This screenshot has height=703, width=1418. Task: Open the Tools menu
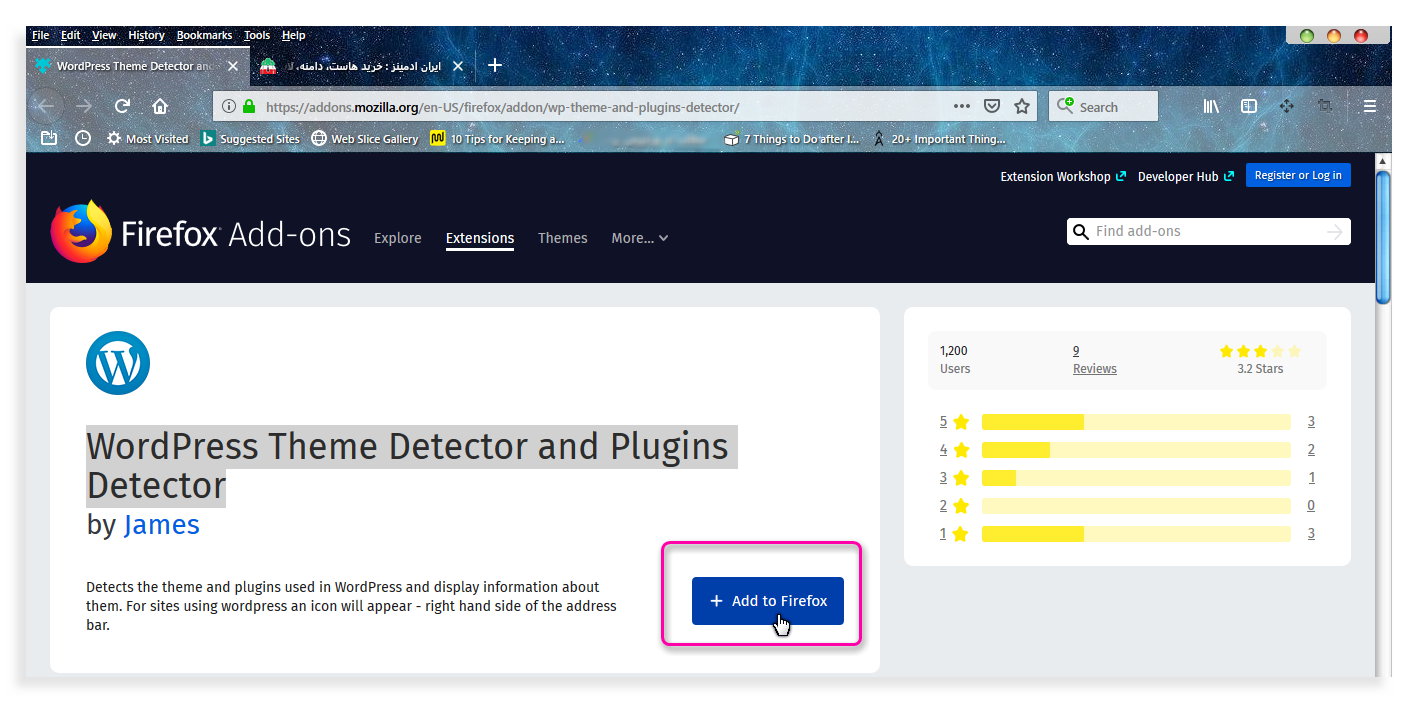tap(257, 35)
